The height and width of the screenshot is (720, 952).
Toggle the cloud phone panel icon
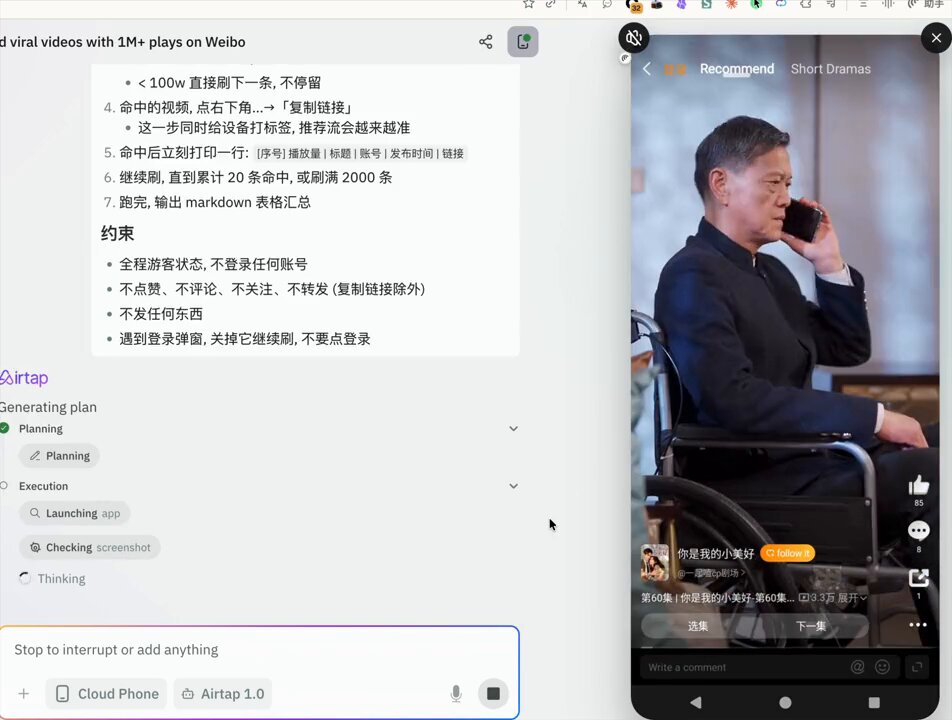tap(523, 42)
